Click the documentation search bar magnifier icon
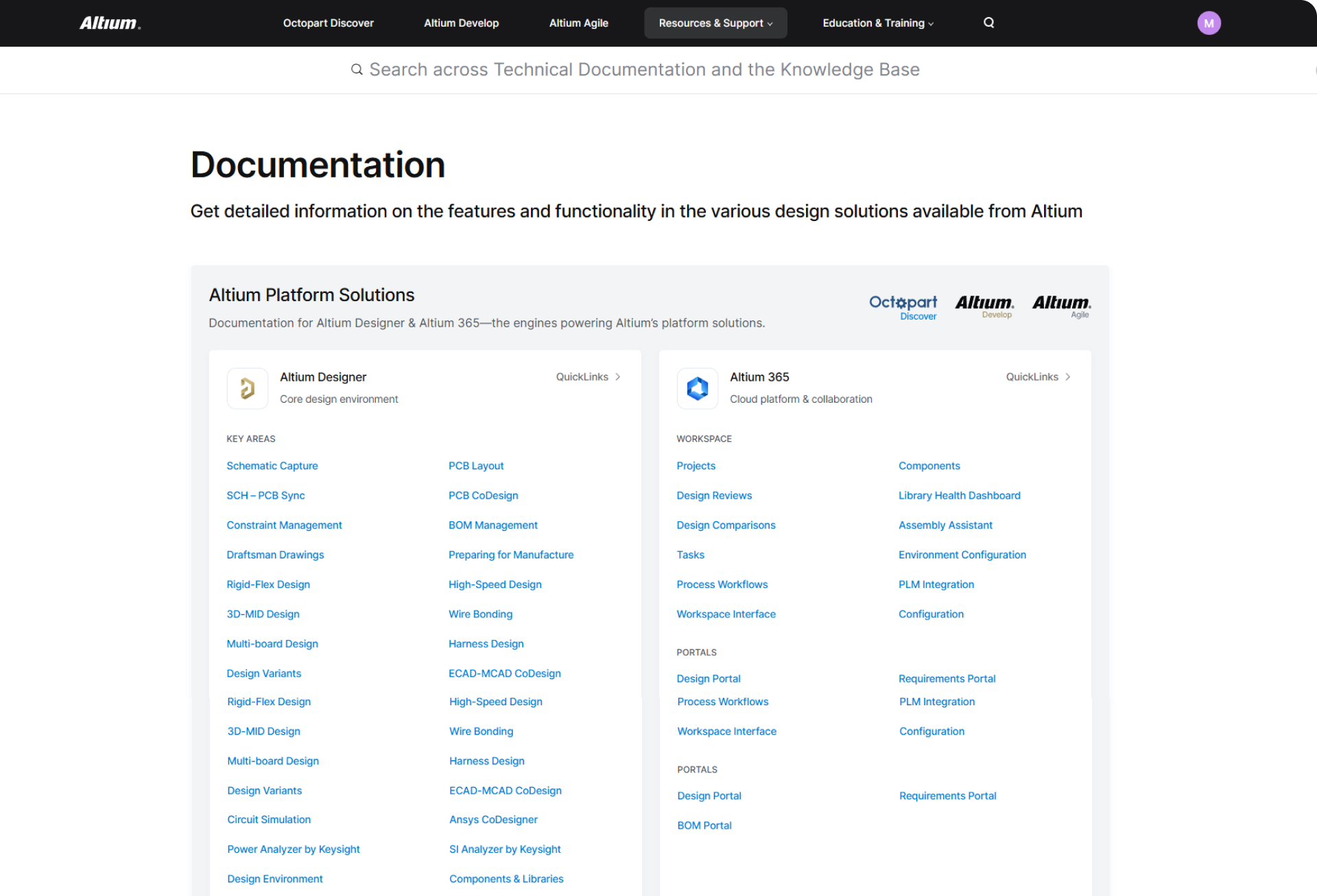The height and width of the screenshot is (896, 1317). tap(357, 69)
